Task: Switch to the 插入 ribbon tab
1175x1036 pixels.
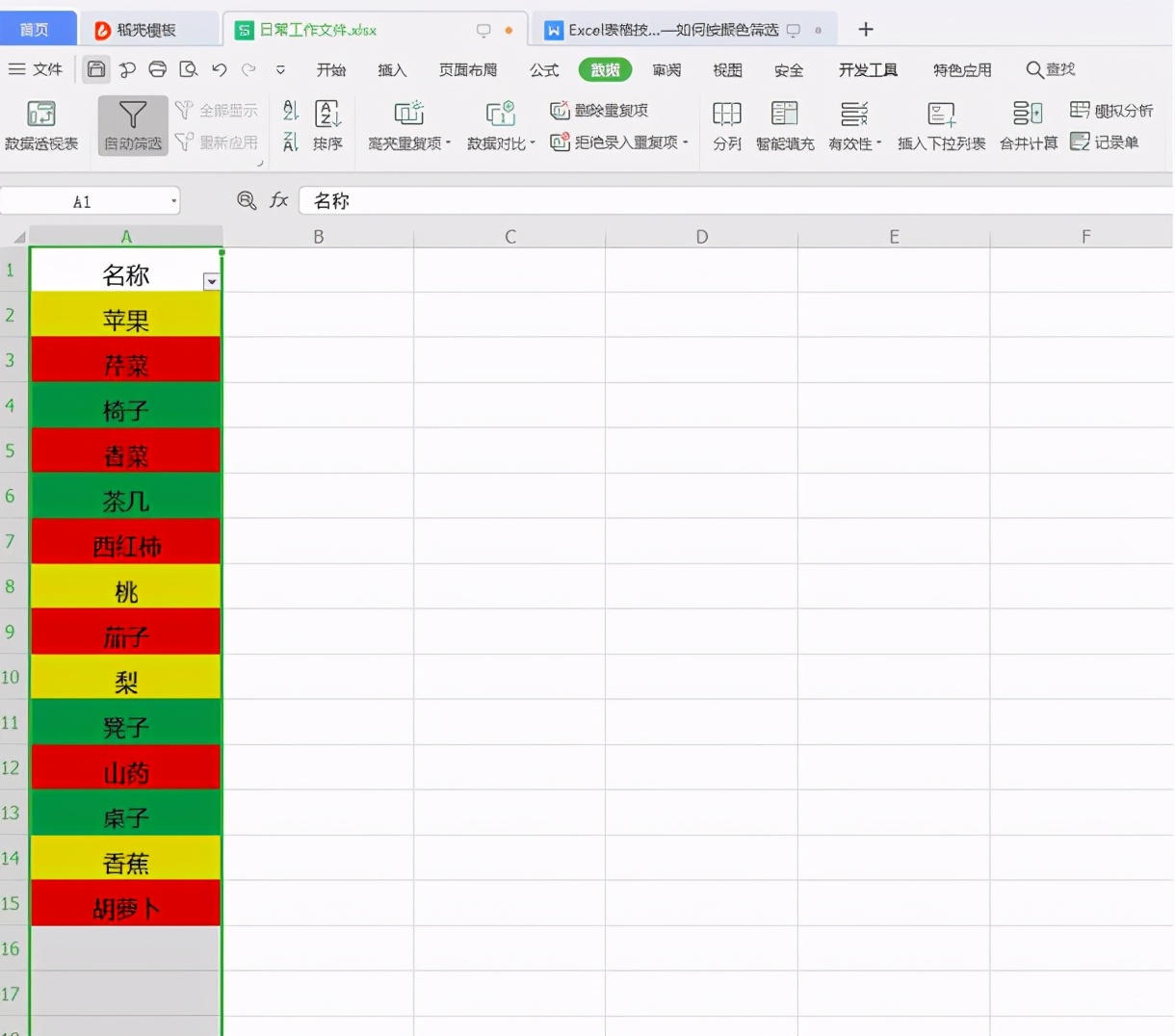Action: [x=392, y=69]
